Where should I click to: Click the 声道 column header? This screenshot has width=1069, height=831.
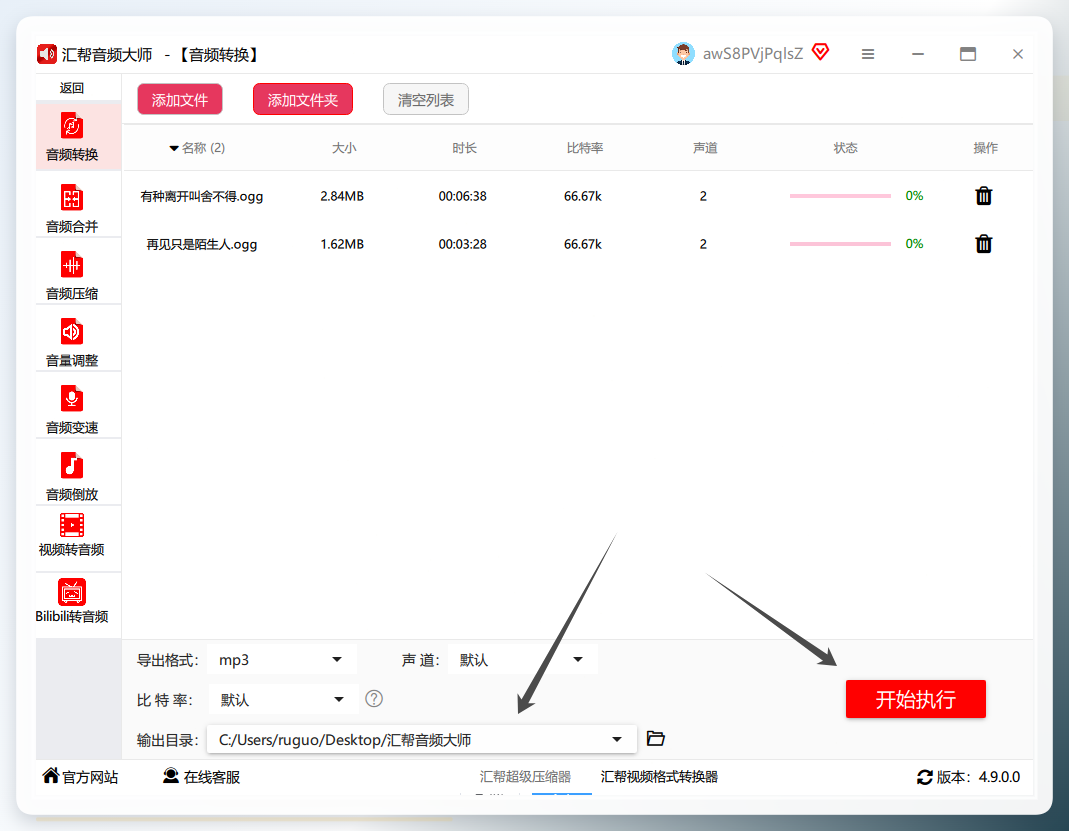[x=705, y=148]
